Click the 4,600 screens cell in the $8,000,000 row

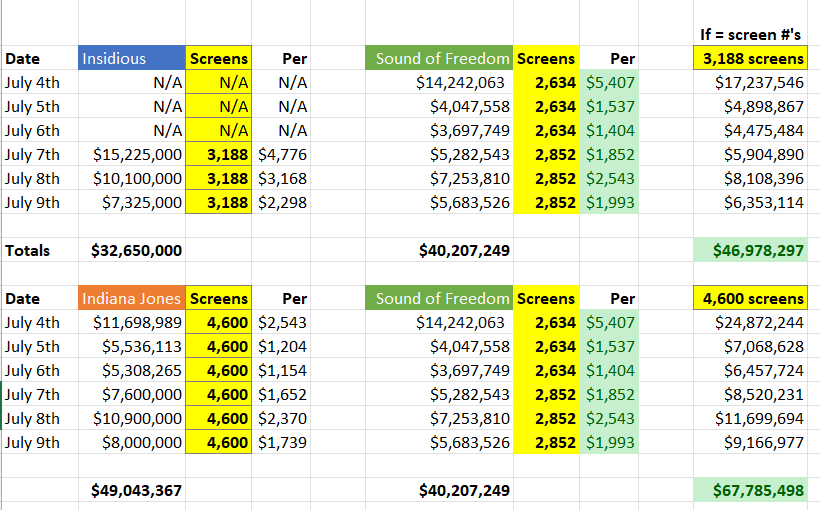pos(219,443)
